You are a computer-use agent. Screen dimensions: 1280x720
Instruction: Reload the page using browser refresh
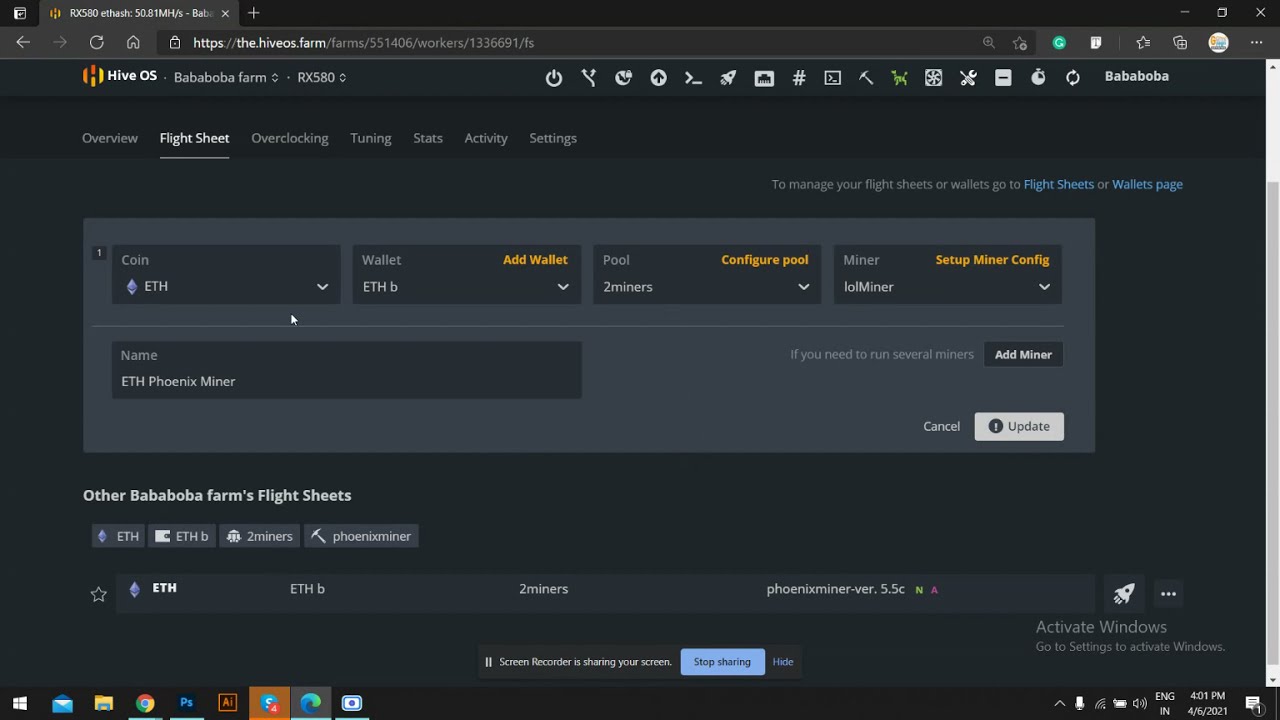(96, 42)
